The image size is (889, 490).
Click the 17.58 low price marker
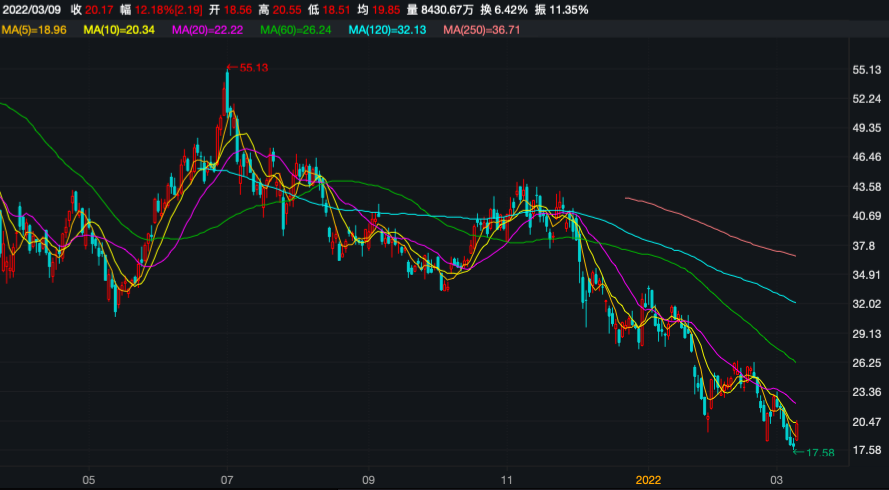click(818, 453)
